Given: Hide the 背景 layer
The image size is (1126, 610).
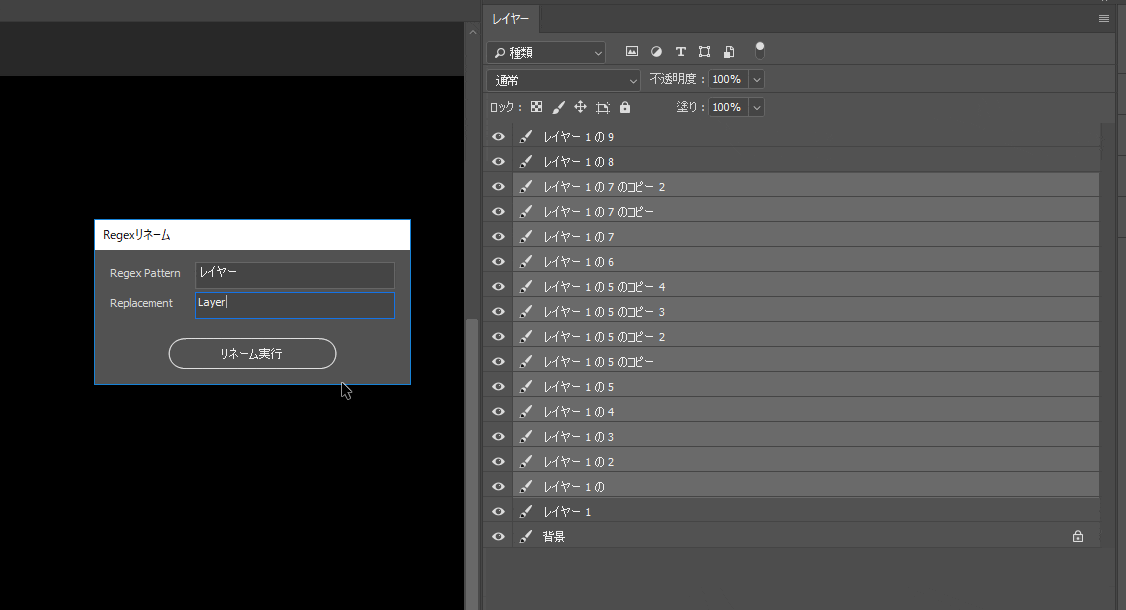Looking at the screenshot, I should (x=498, y=535).
